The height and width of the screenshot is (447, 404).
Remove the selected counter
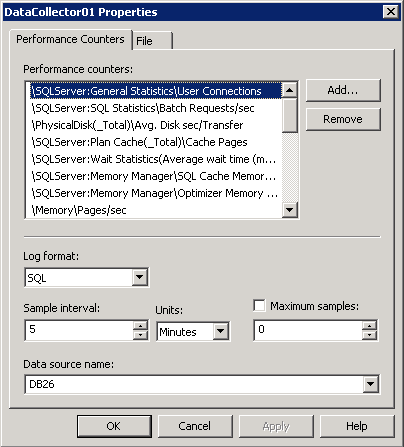click(343, 119)
